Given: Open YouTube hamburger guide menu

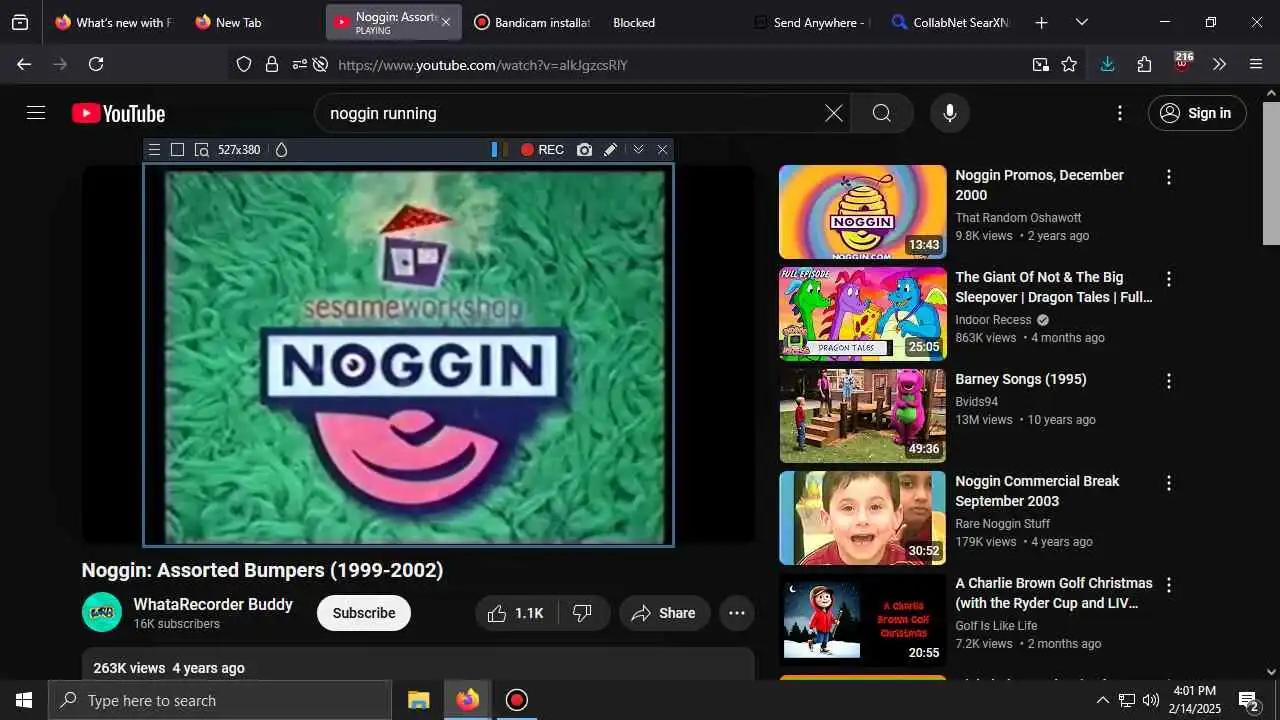Looking at the screenshot, I should pyautogui.click(x=36, y=113).
